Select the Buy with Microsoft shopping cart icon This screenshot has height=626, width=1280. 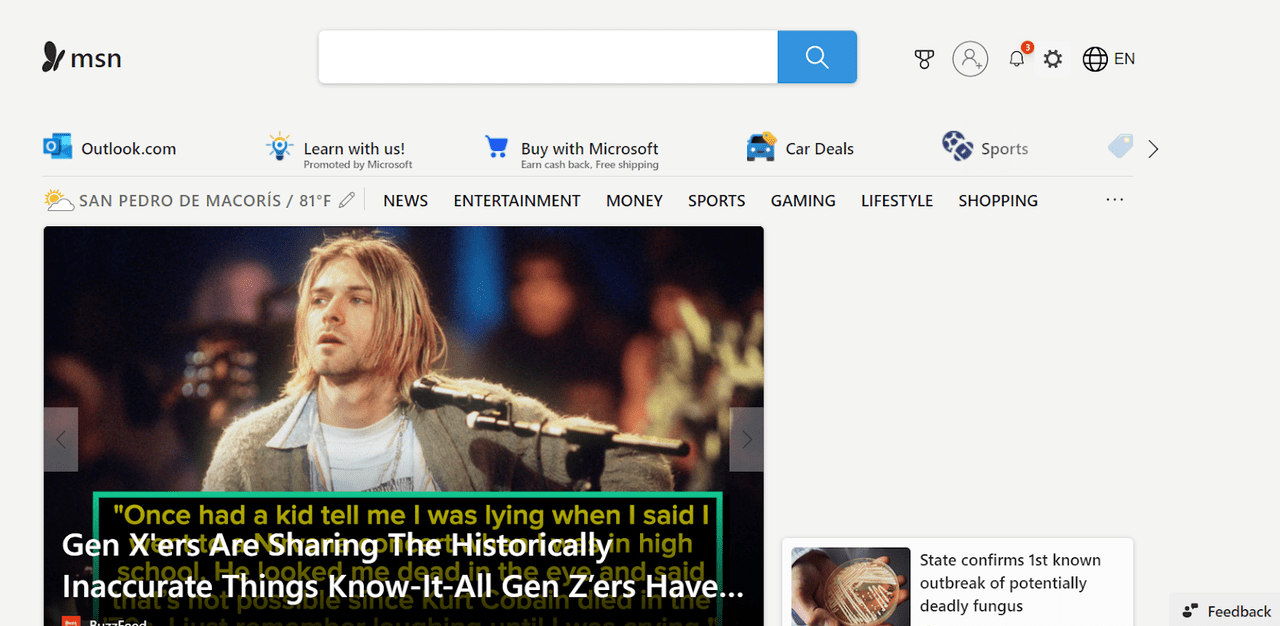coord(496,146)
